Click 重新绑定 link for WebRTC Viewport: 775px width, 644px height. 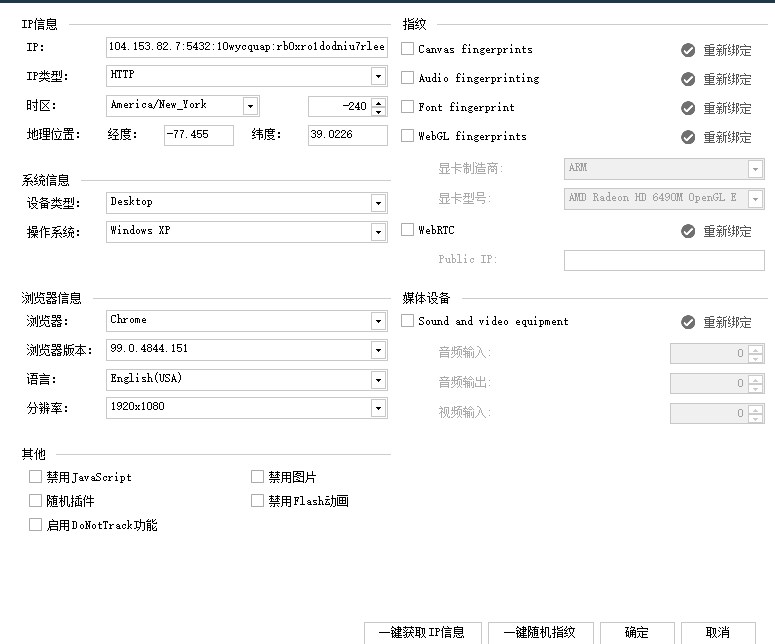pyautogui.click(x=728, y=231)
